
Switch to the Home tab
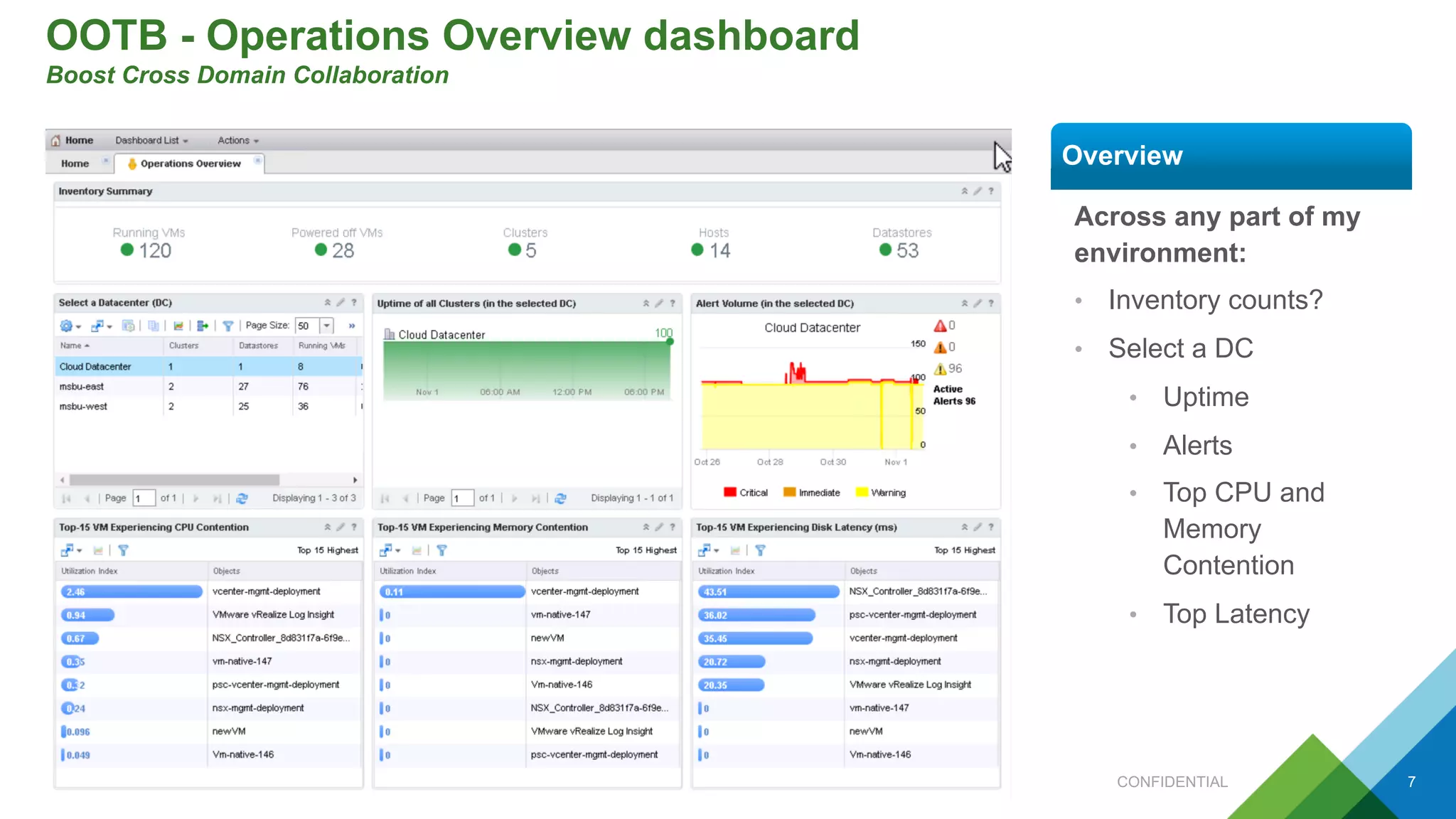[75, 164]
